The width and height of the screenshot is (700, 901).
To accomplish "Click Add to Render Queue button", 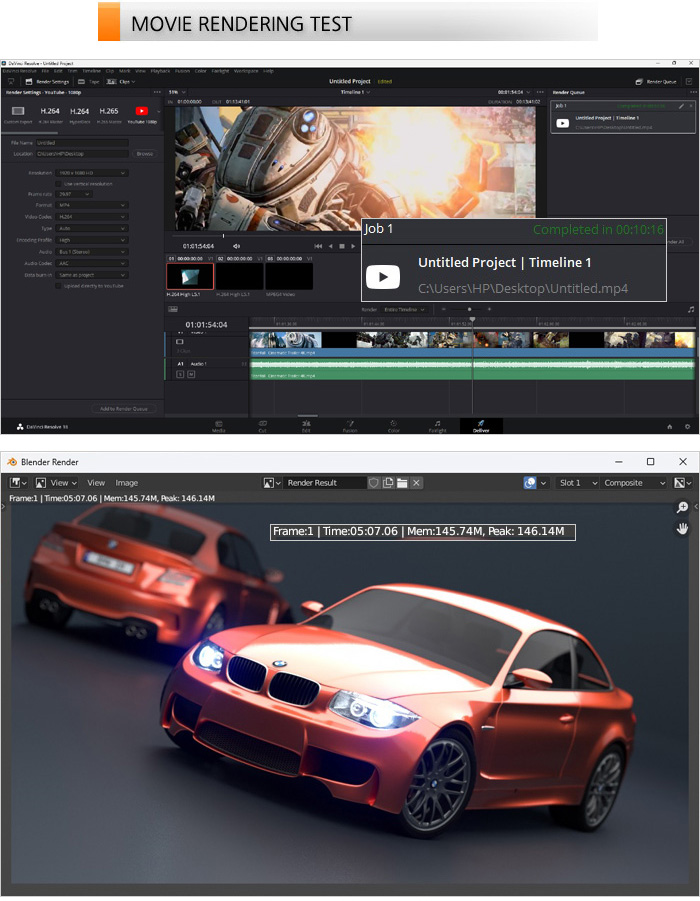I will coord(124,409).
